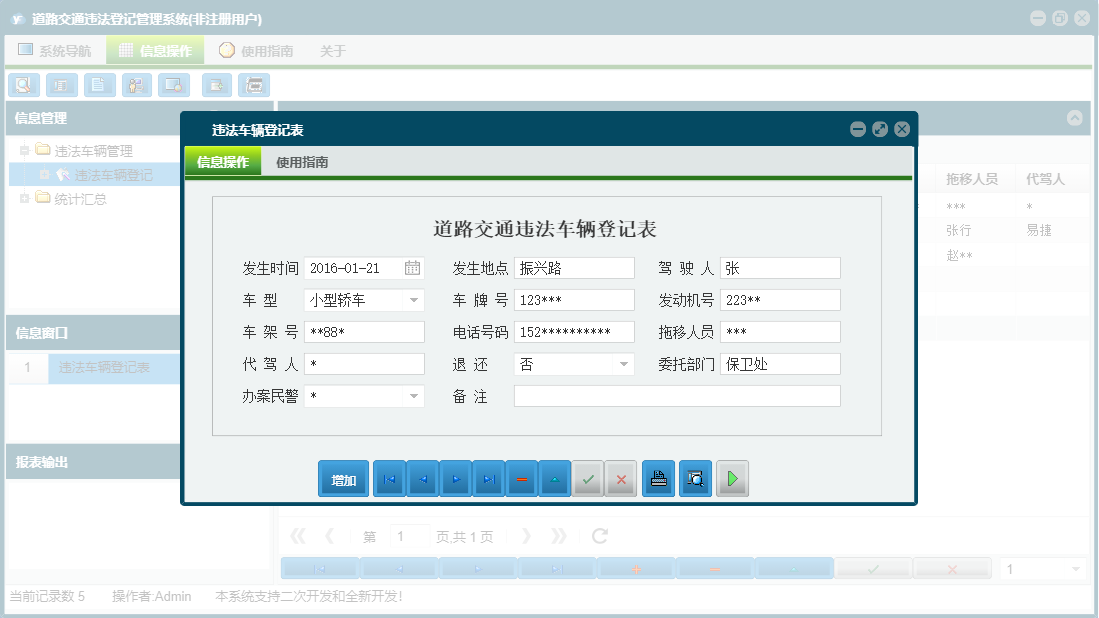Viewport: 1099px width, 618px height.
Task: Select the search magnifier icon on the toolbar
Action: (23, 85)
